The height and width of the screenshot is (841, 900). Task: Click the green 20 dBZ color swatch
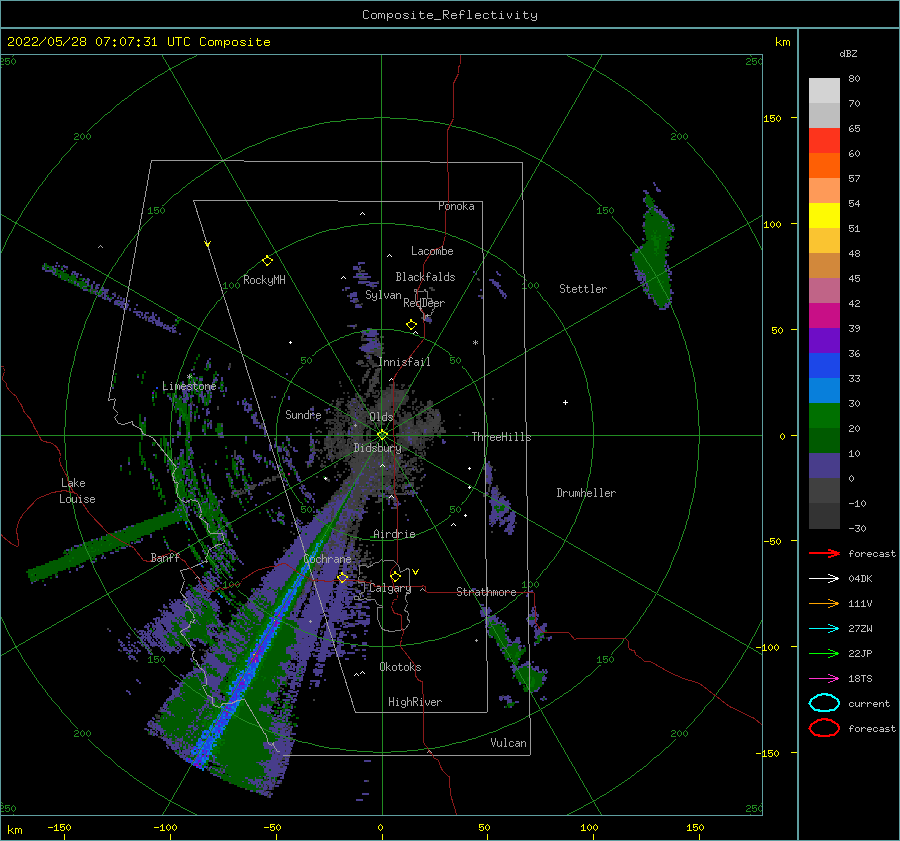(824, 415)
